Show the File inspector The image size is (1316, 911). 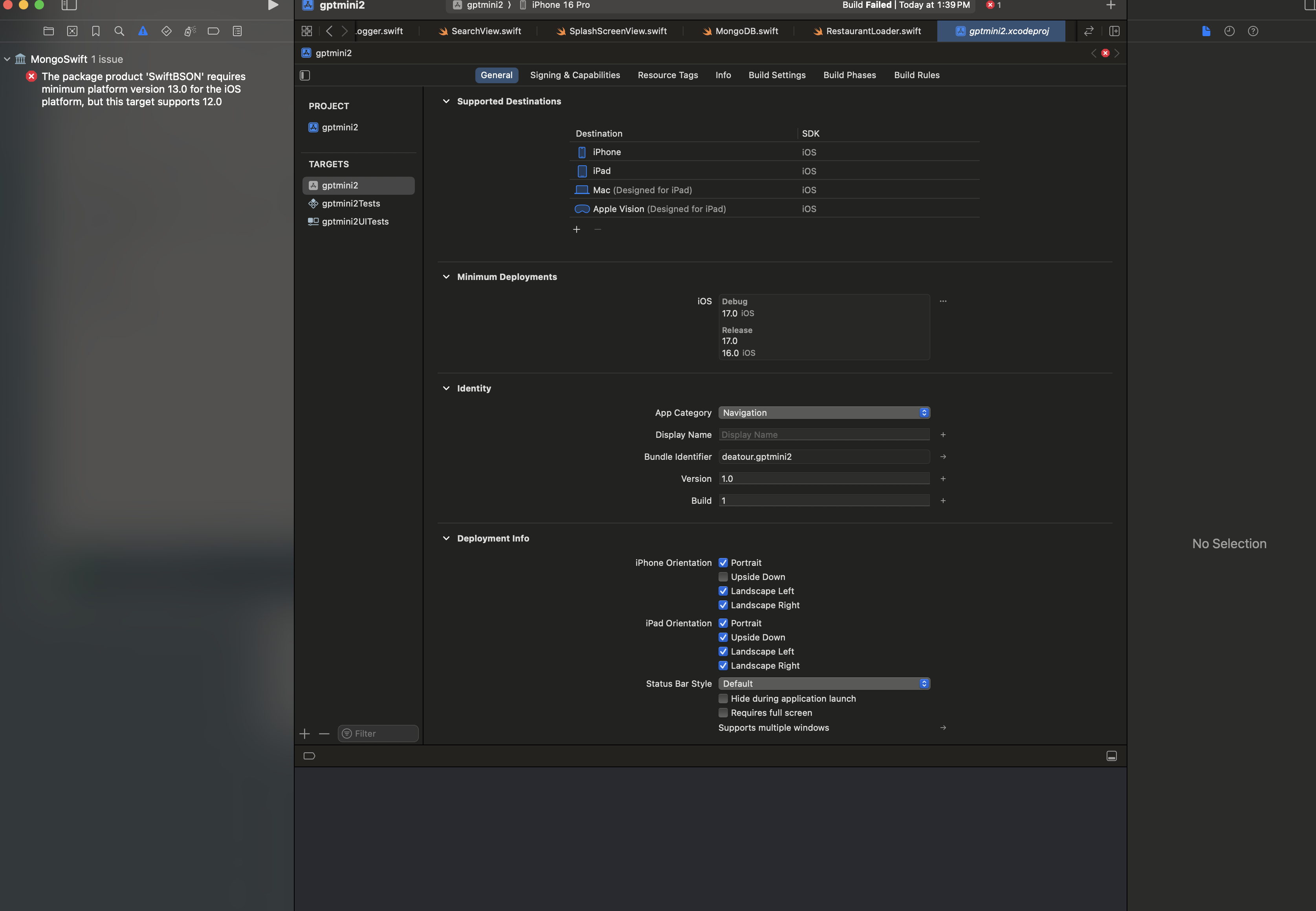tap(1206, 31)
